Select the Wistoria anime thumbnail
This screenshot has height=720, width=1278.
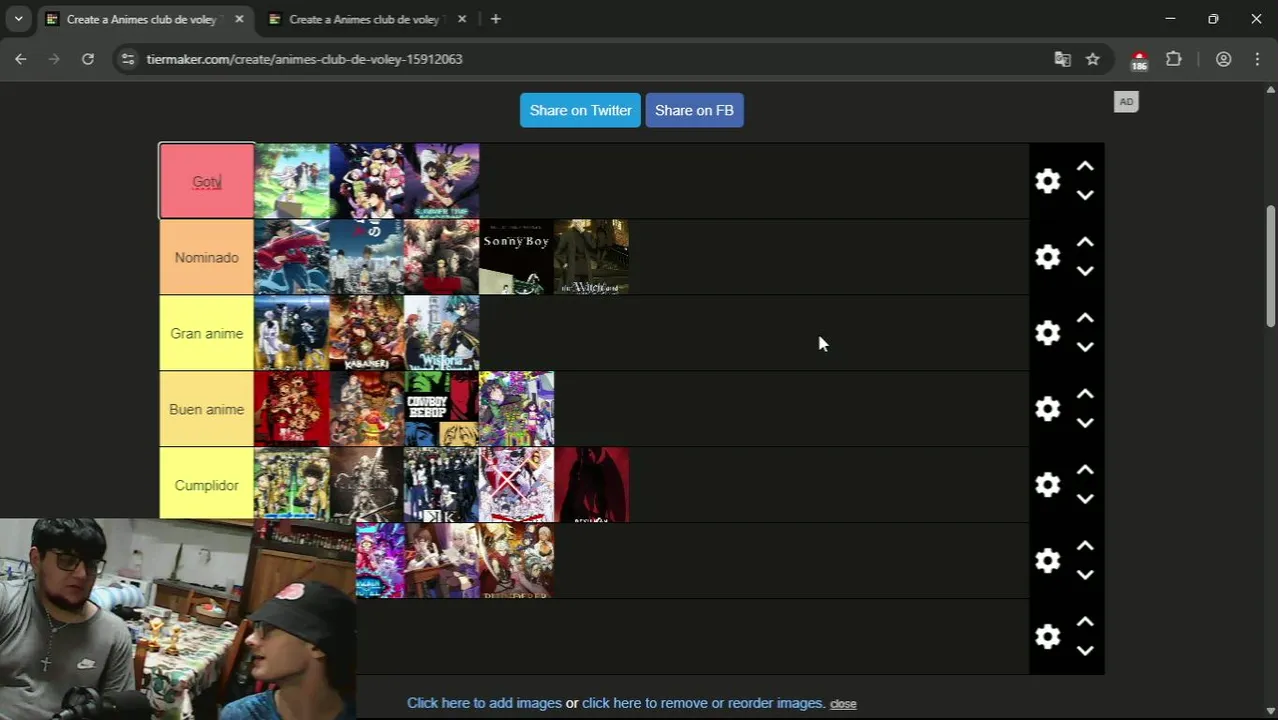coord(441,333)
